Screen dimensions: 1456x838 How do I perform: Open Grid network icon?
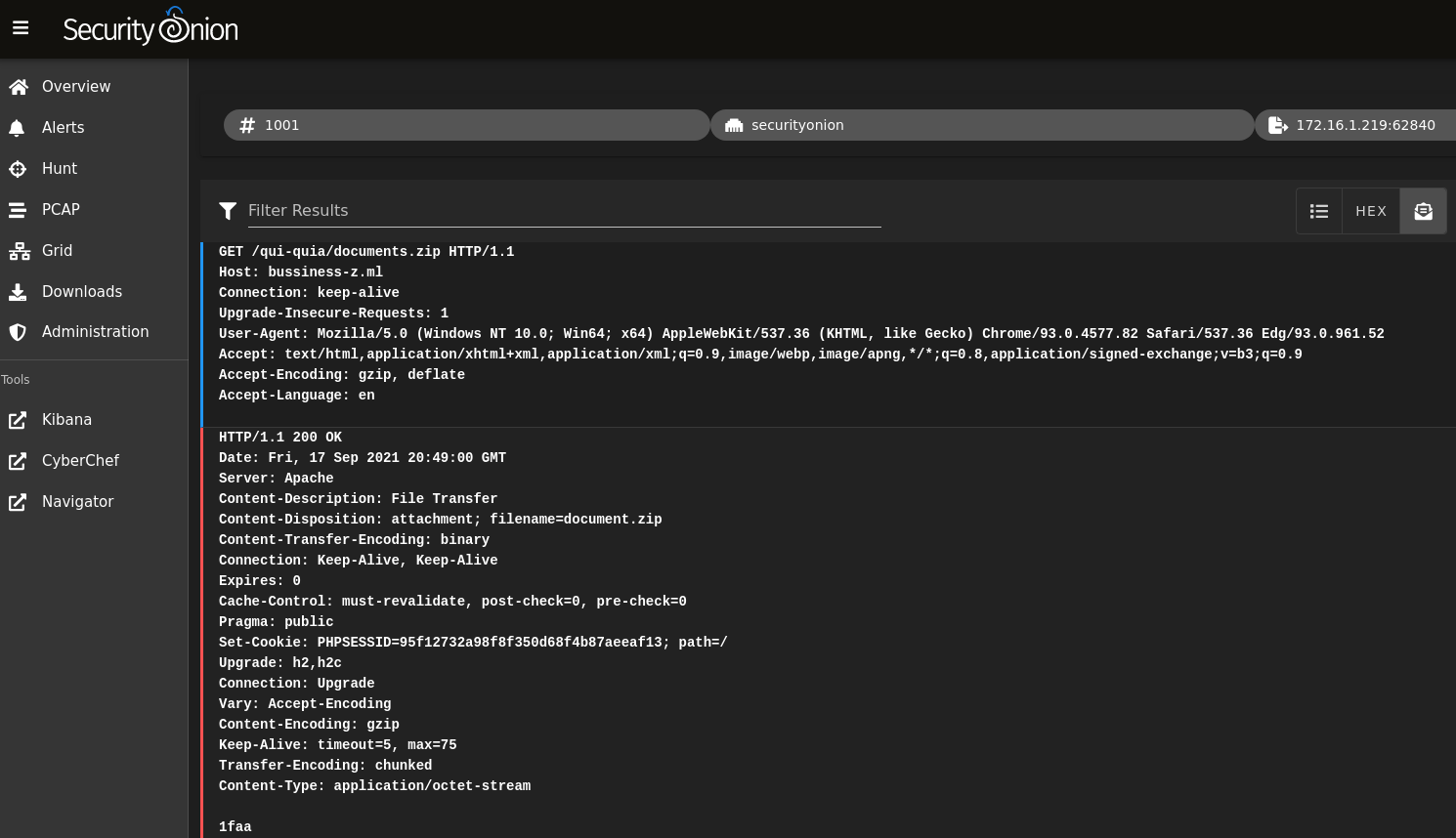[19, 251]
